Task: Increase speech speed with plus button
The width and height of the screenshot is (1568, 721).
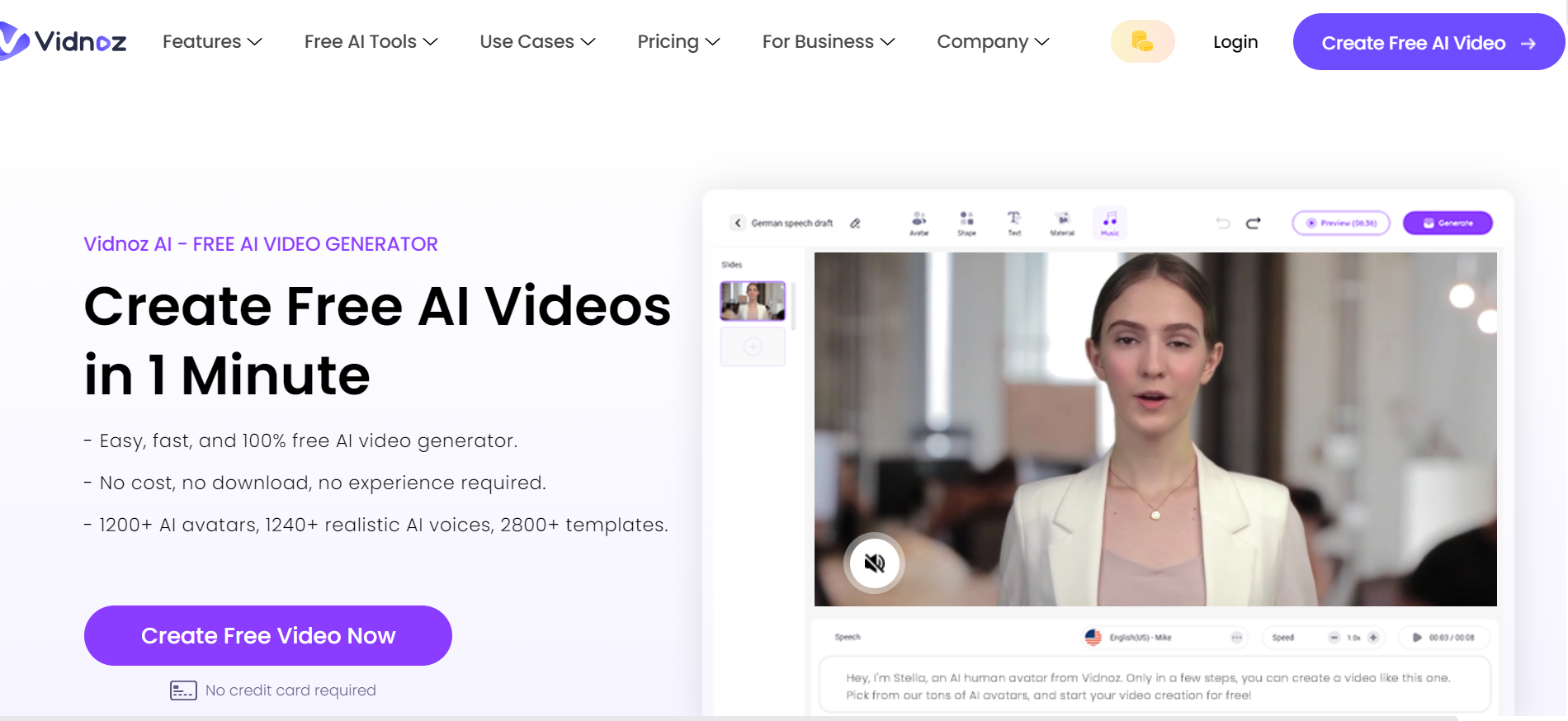Action: (x=1373, y=637)
